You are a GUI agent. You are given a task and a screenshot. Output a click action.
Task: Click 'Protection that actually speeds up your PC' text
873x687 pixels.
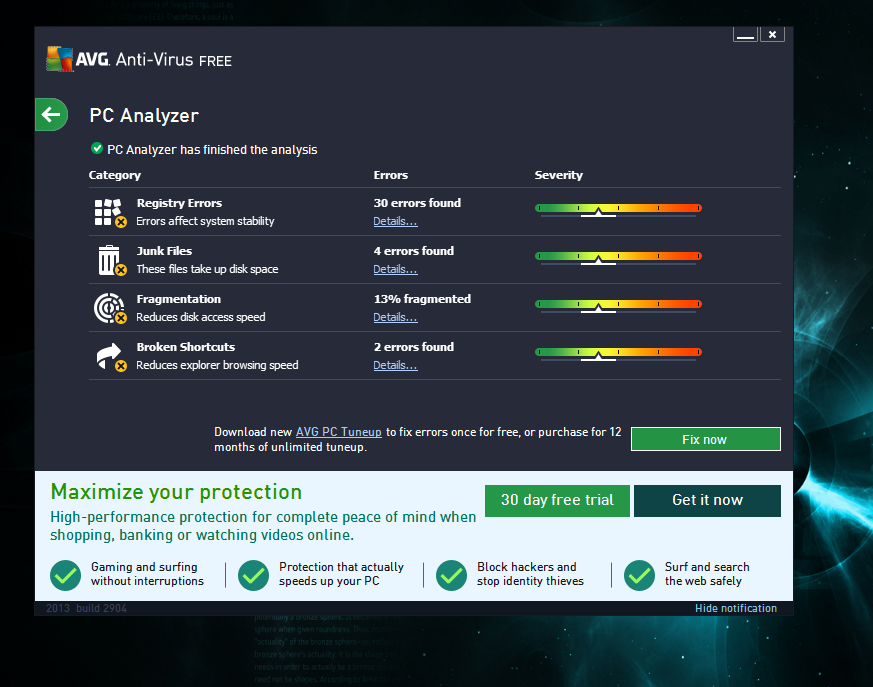tap(341, 574)
